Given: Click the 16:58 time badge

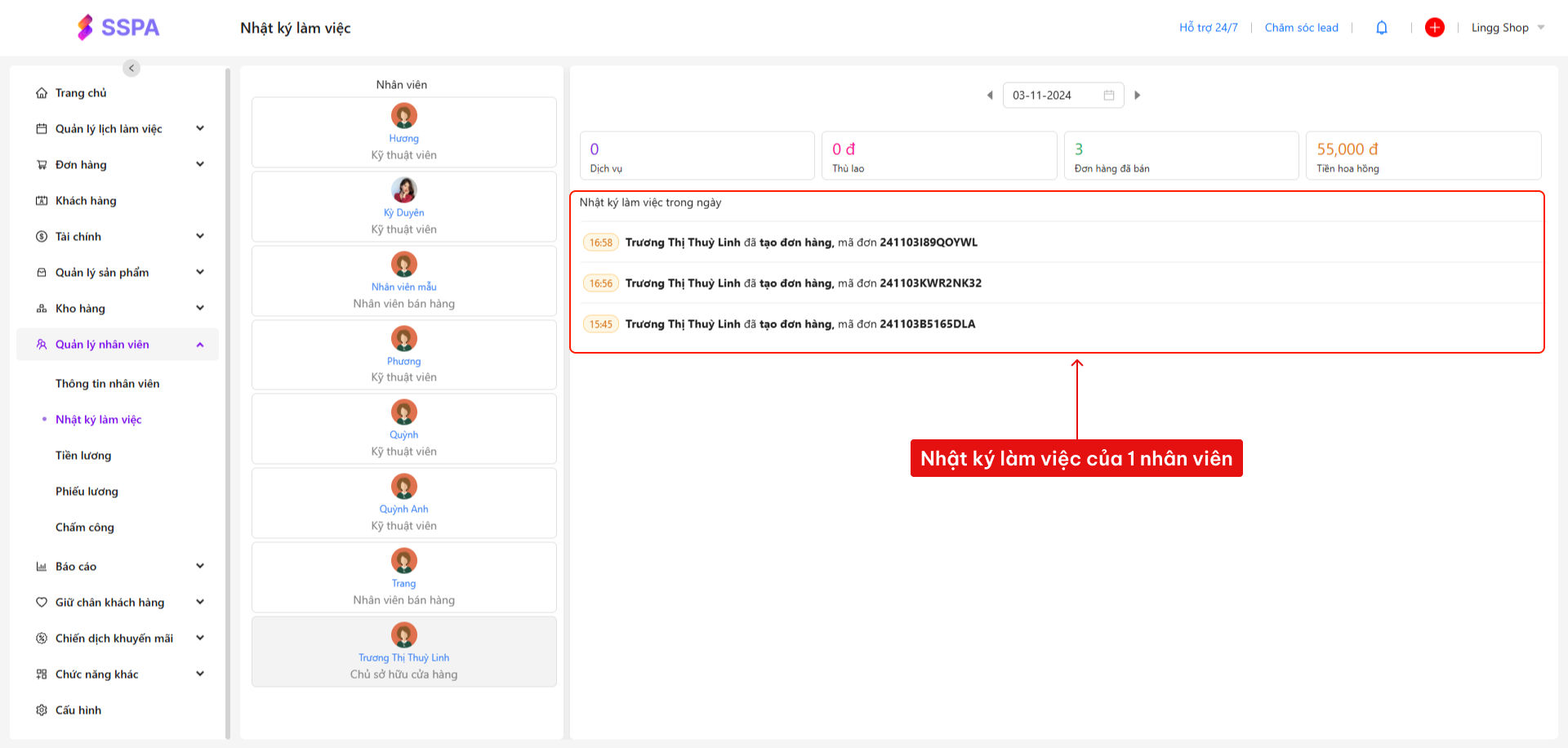Looking at the screenshot, I should pyautogui.click(x=601, y=243).
